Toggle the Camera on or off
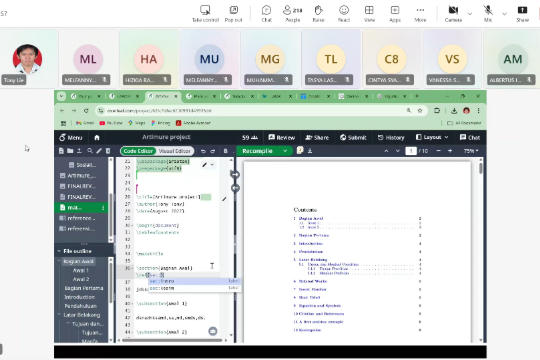 (x=453, y=14)
